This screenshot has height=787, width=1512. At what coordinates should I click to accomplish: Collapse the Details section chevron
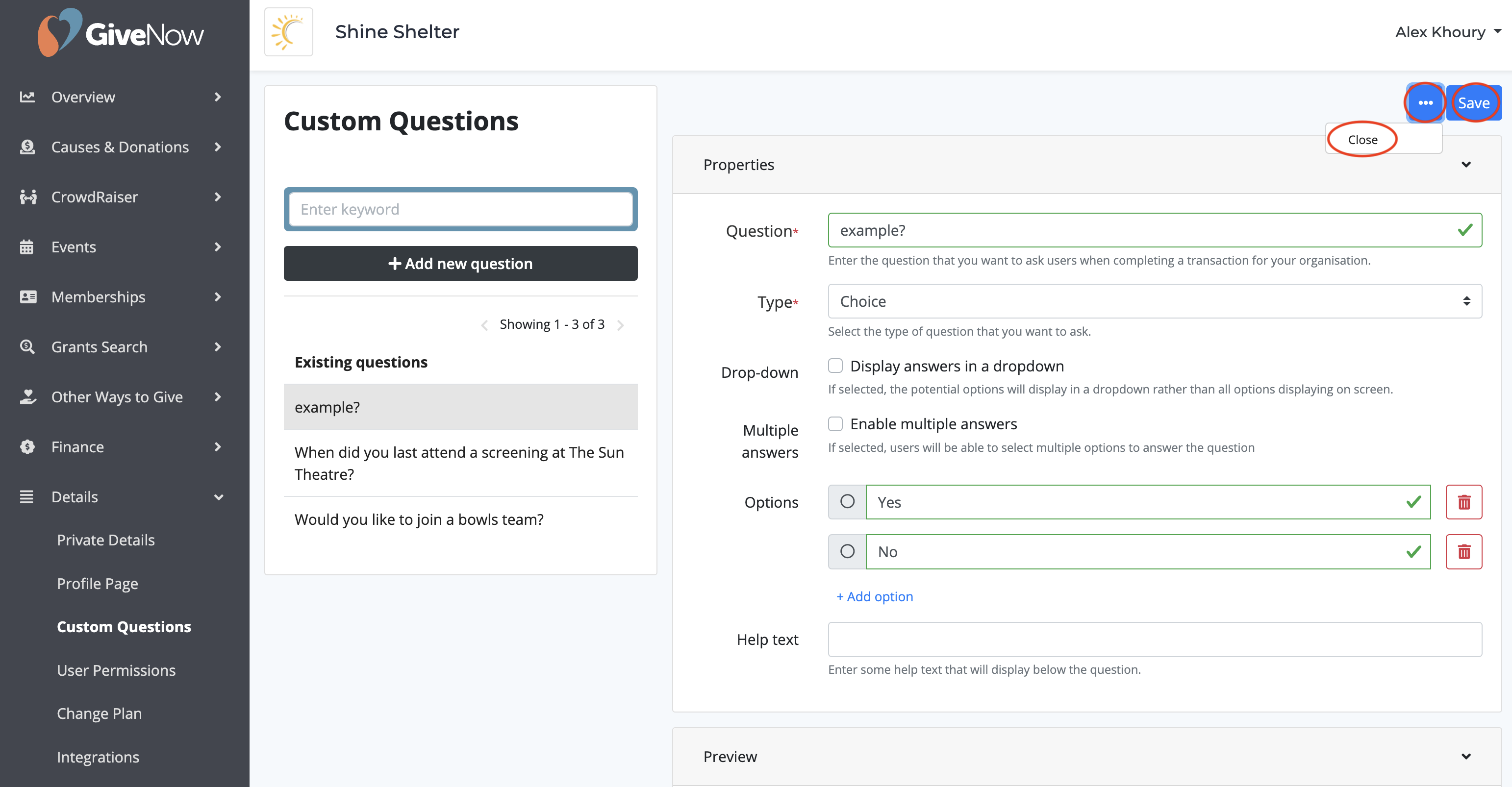click(218, 497)
